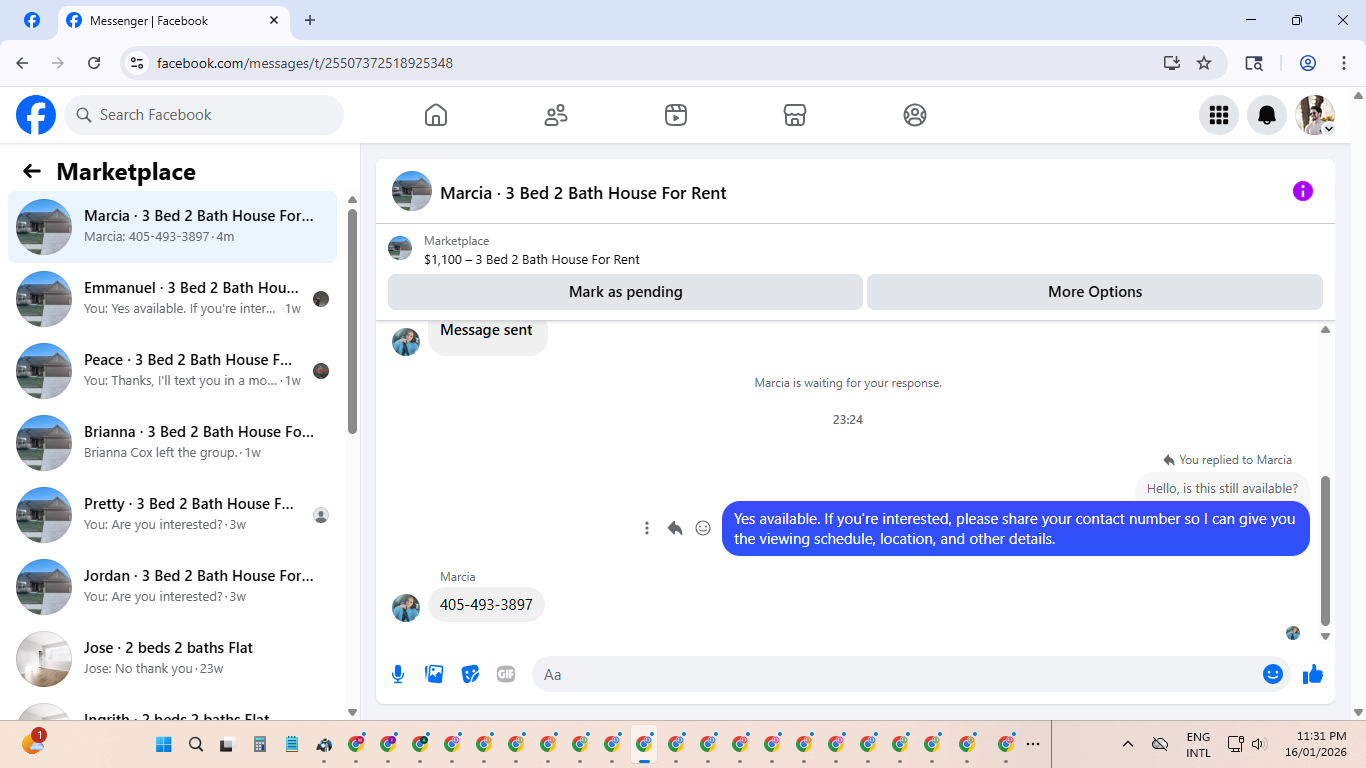Click the browser address bar URL
The image size is (1366, 768).
tap(305, 63)
